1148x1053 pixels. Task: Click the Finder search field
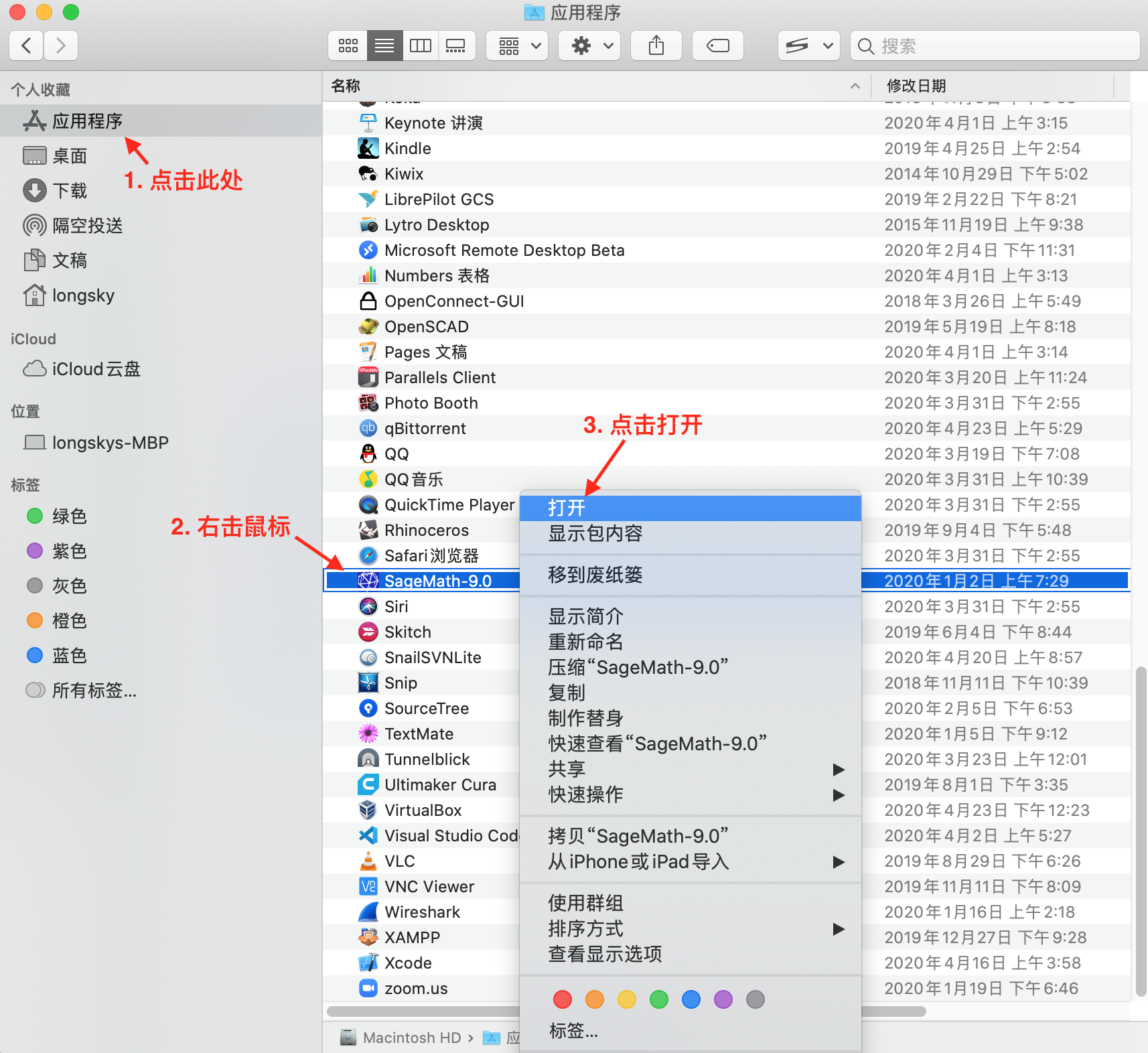coord(995,46)
